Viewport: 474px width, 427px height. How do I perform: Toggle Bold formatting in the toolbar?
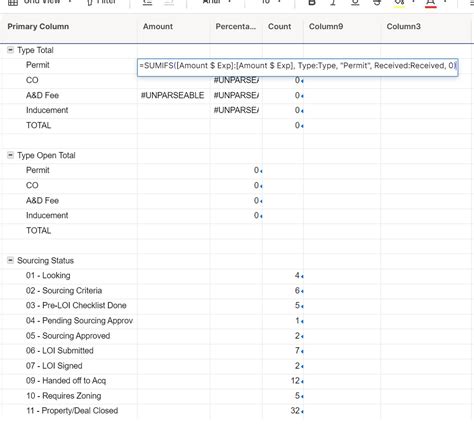(x=312, y=3)
